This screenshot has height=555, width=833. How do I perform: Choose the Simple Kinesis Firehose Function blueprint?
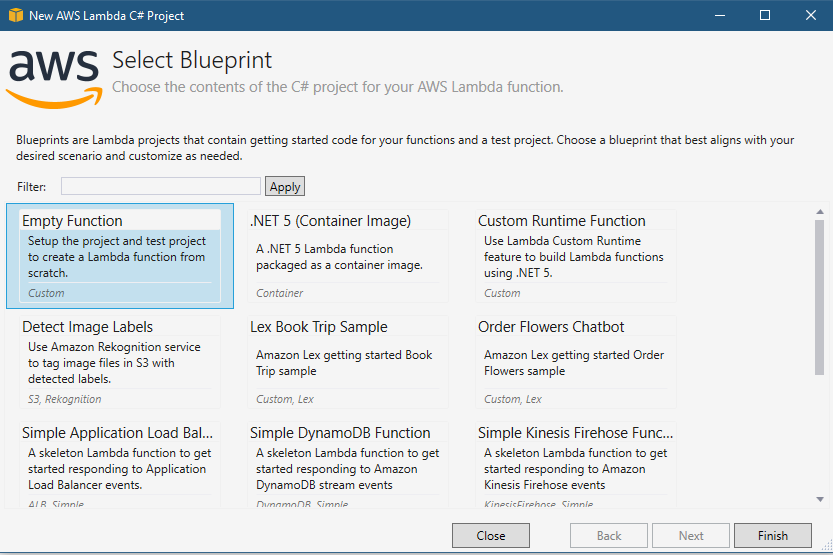[x=576, y=465]
